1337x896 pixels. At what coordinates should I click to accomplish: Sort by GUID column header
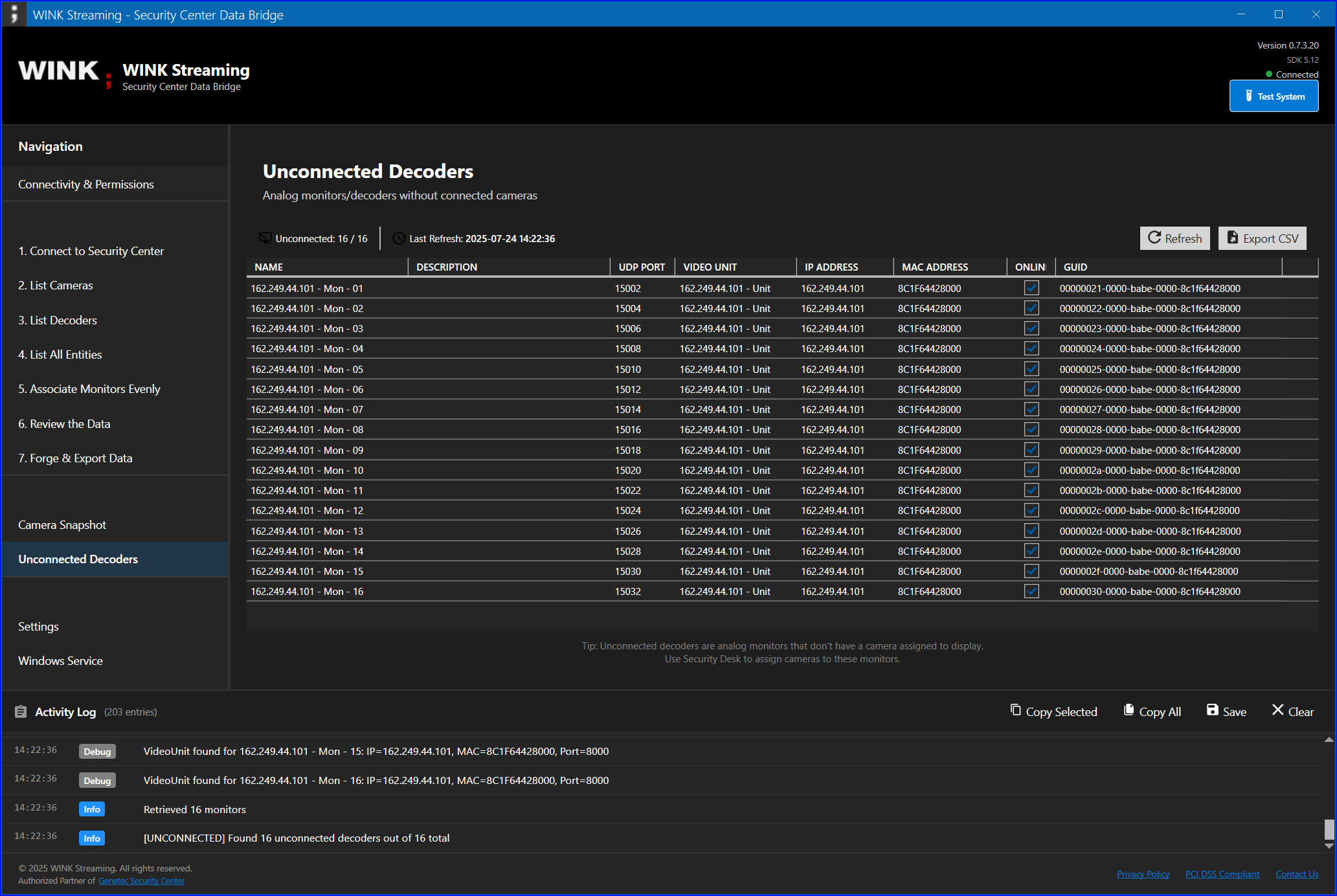tap(1169, 267)
